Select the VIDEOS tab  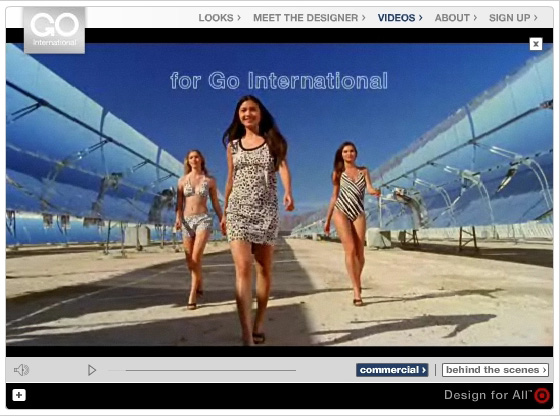tap(400, 17)
